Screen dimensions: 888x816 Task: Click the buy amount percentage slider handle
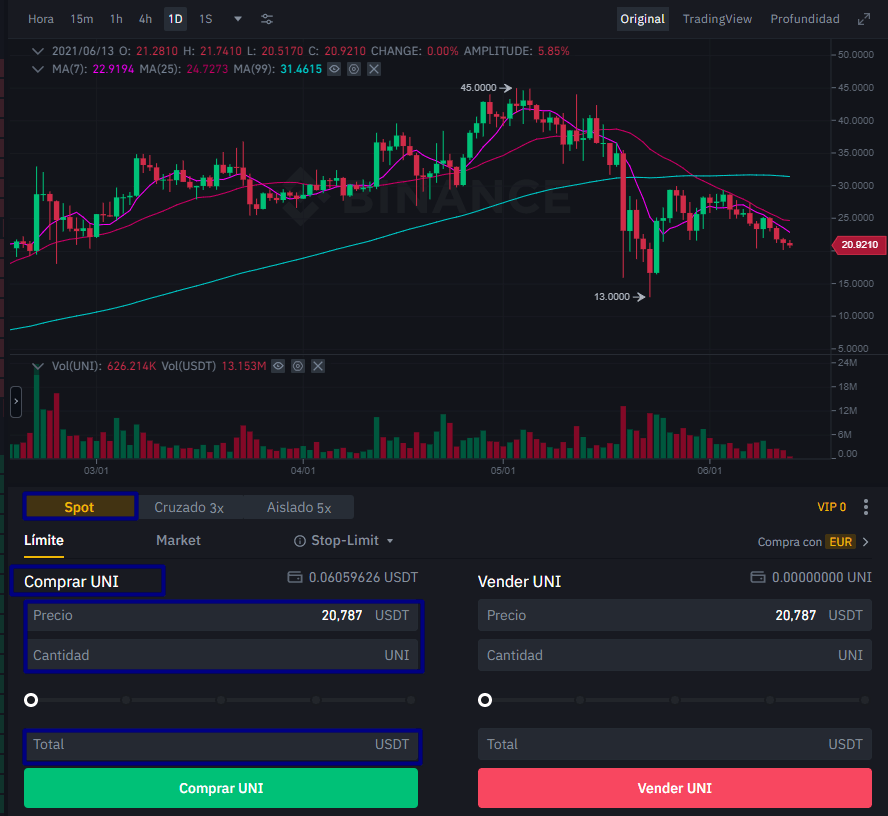point(32,700)
